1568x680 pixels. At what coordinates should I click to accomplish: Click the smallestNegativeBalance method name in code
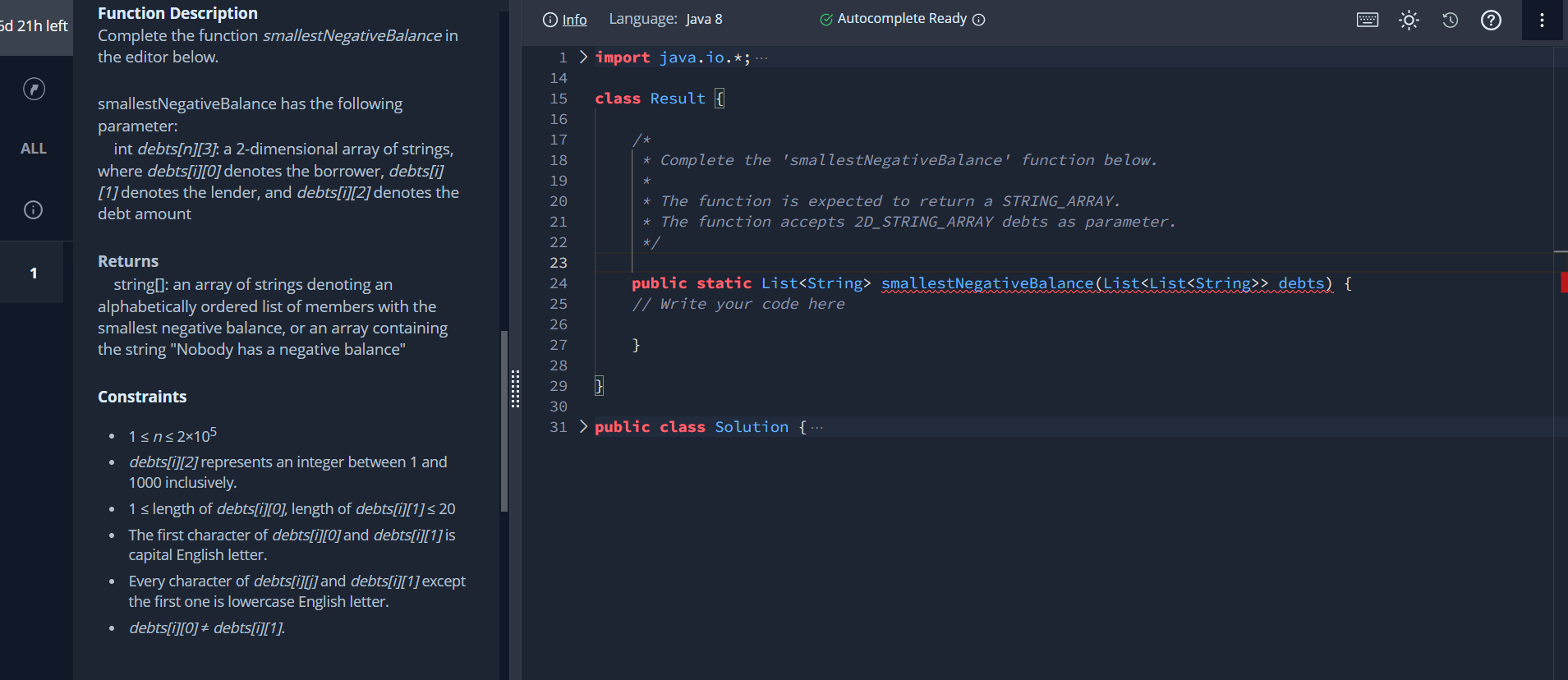tap(986, 283)
